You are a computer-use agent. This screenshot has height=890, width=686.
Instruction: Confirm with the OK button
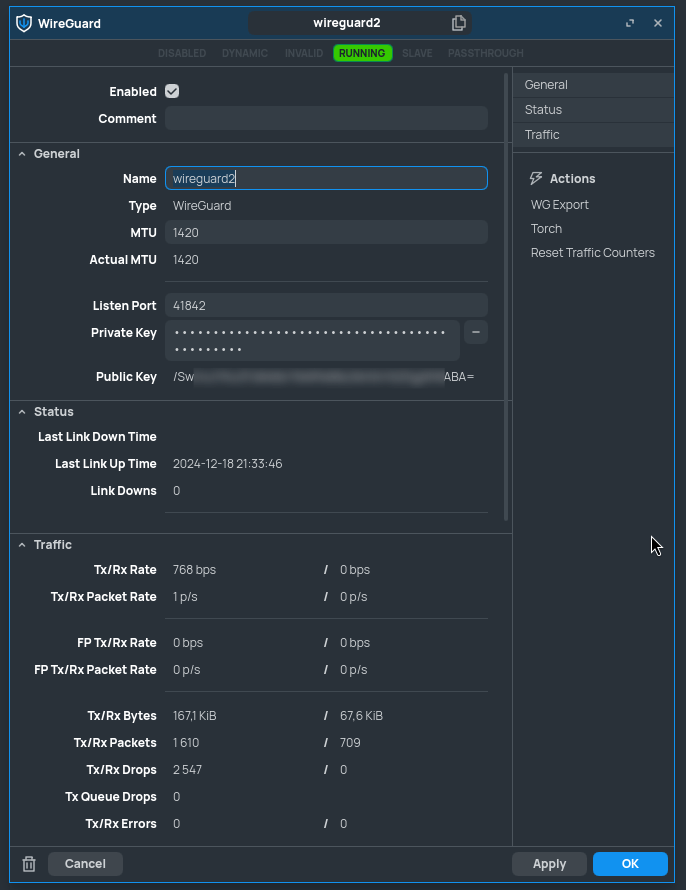point(630,864)
